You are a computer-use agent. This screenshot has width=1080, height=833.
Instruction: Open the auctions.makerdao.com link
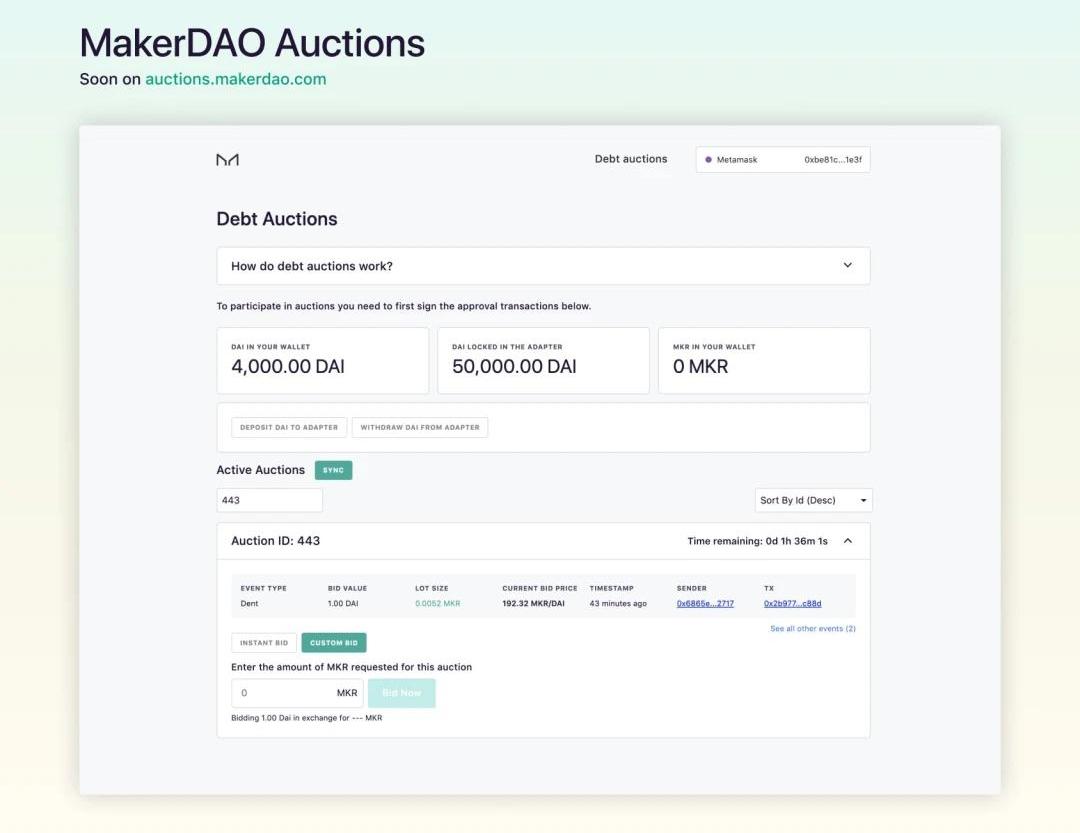(236, 79)
